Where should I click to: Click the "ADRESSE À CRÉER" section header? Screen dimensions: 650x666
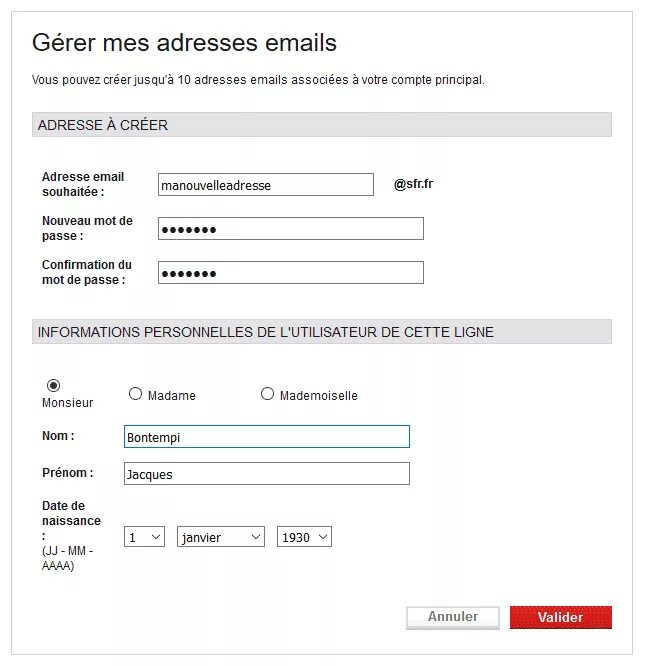[x=103, y=125]
